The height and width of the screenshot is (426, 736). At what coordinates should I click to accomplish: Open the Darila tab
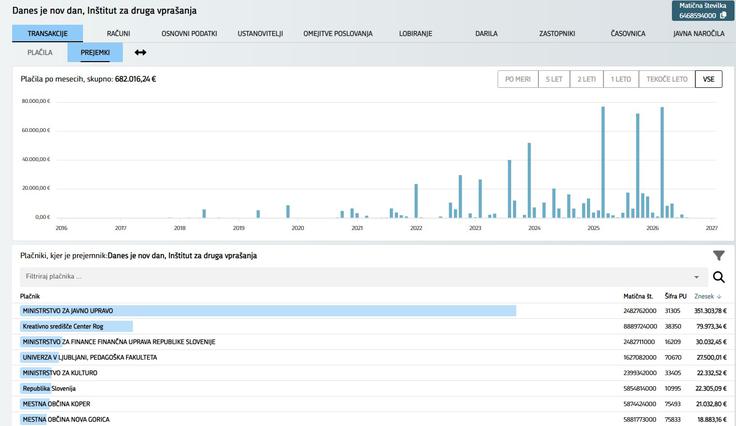coord(486,33)
